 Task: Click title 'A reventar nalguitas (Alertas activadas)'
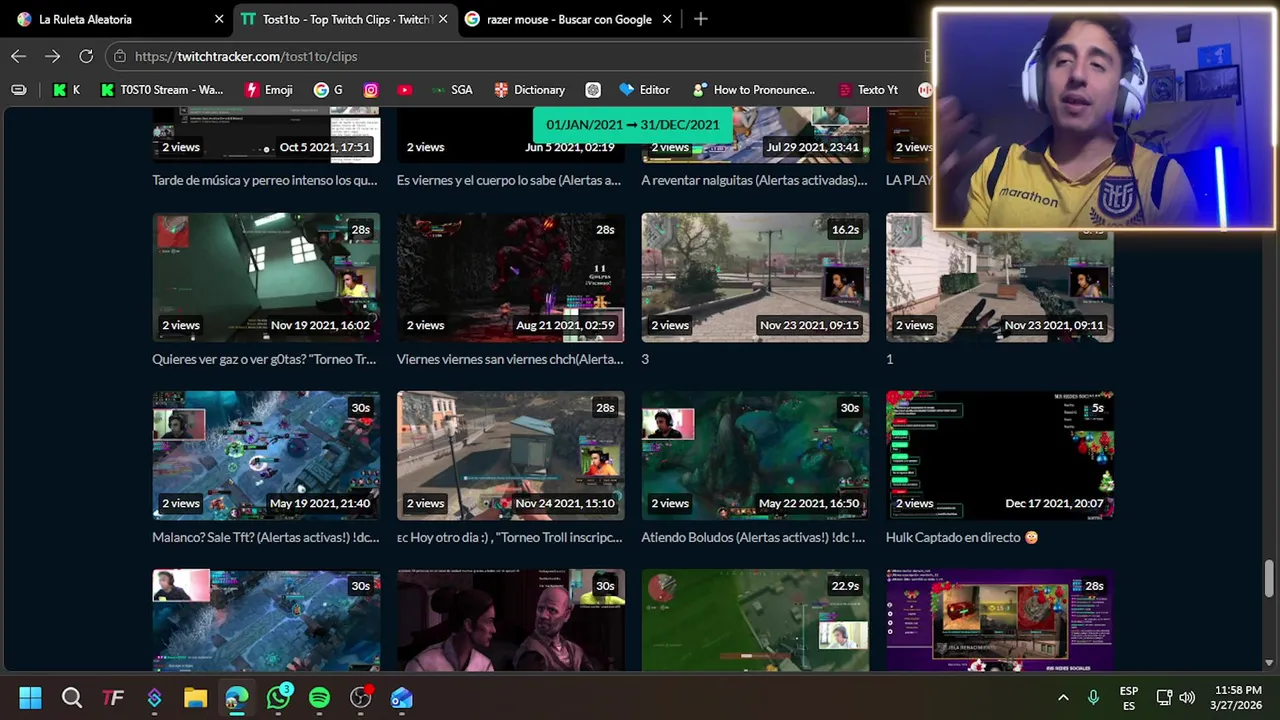[x=754, y=181]
